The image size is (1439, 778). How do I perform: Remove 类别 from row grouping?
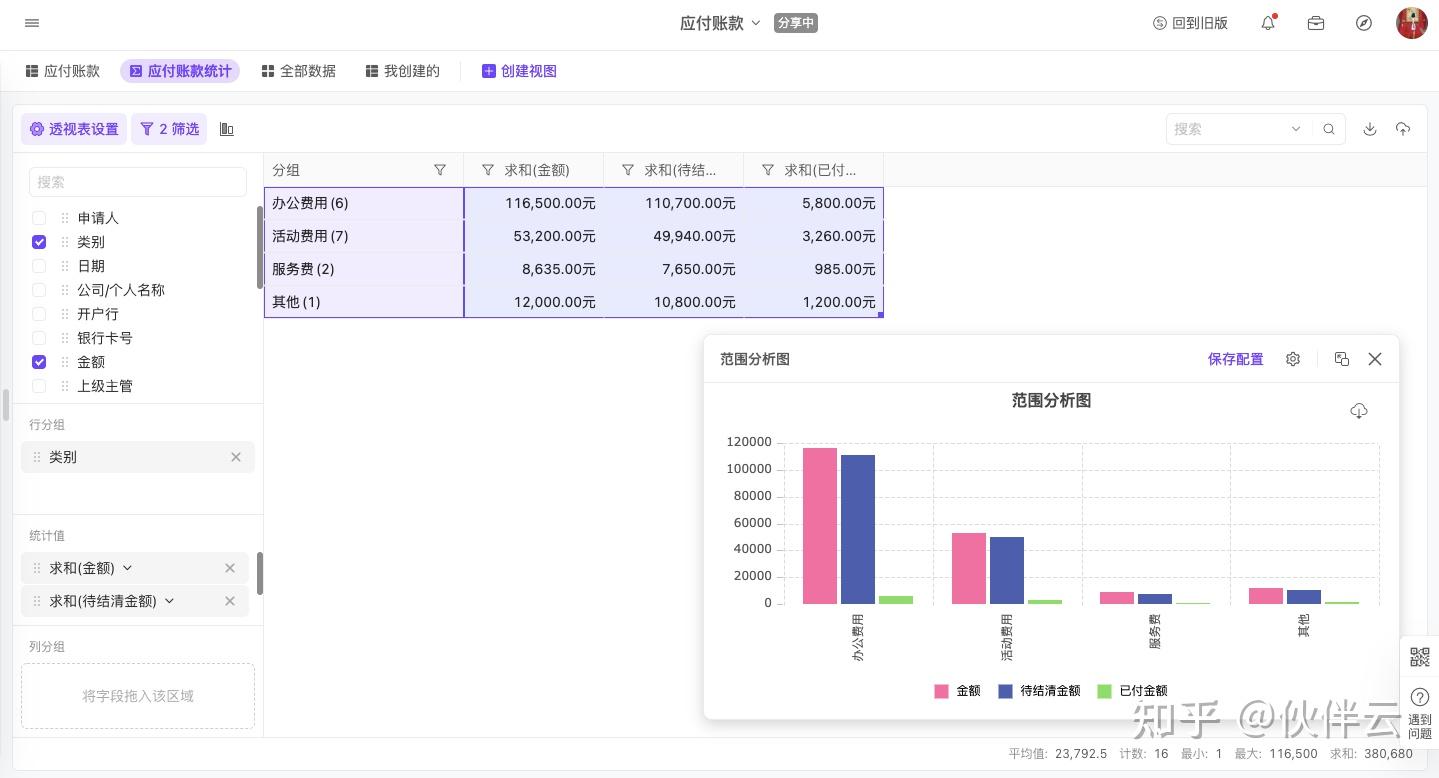click(236, 457)
